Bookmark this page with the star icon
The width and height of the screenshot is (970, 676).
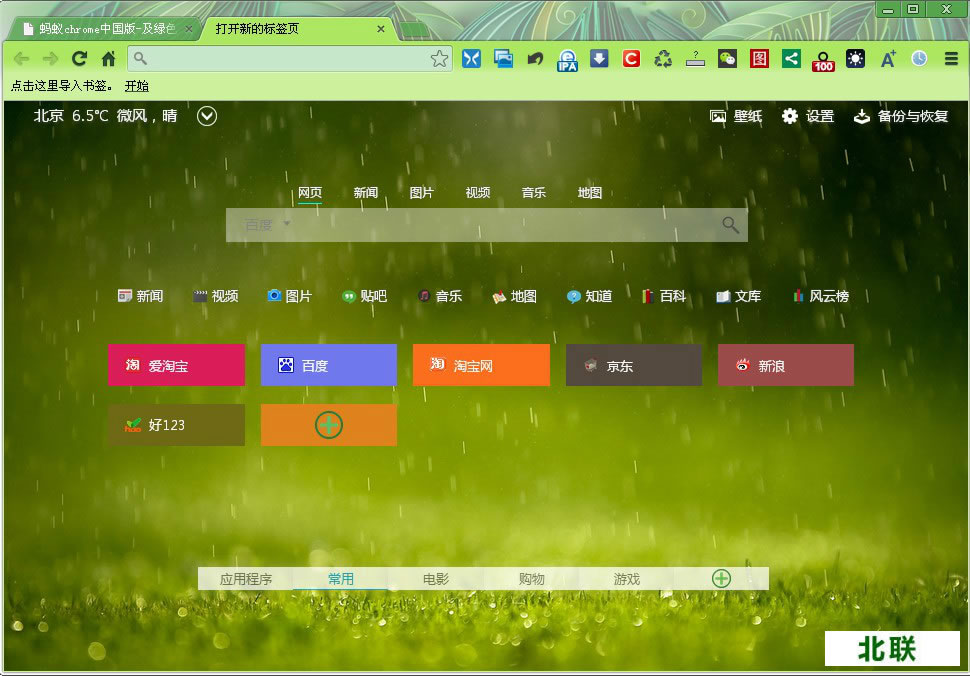coord(439,59)
